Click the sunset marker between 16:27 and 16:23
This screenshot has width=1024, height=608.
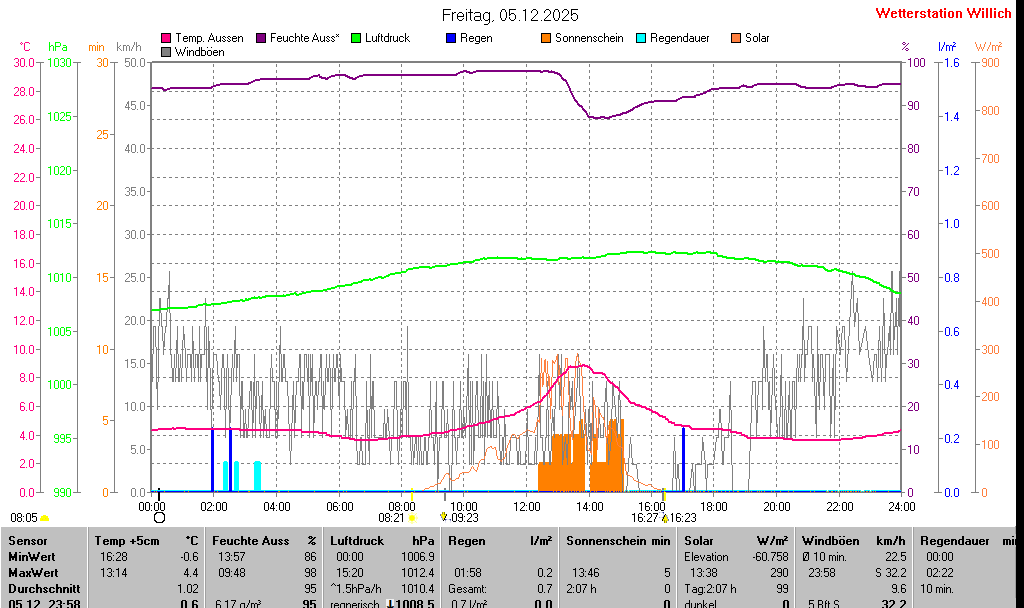[x=665, y=518]
